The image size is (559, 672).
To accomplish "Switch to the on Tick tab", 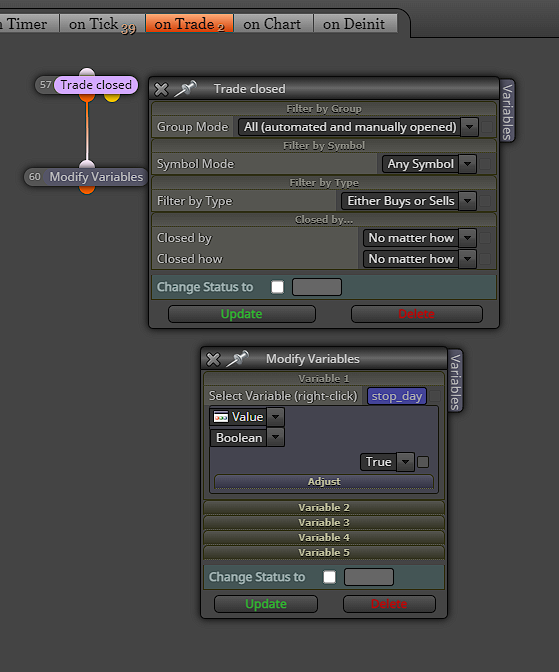I will [102, 24].
